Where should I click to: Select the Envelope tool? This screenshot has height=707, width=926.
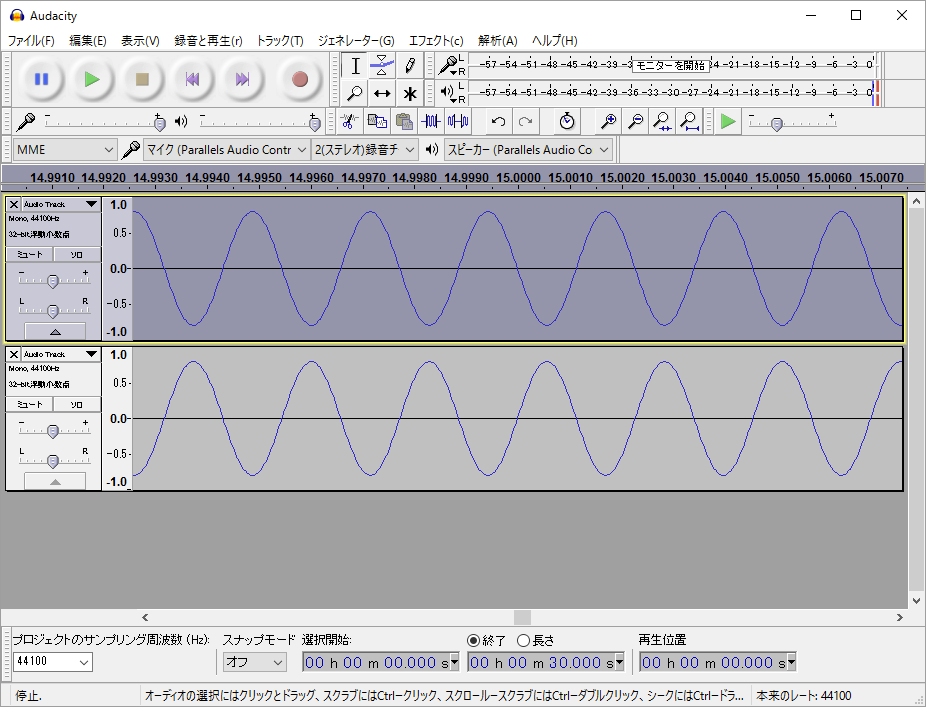tap(382, 66)
